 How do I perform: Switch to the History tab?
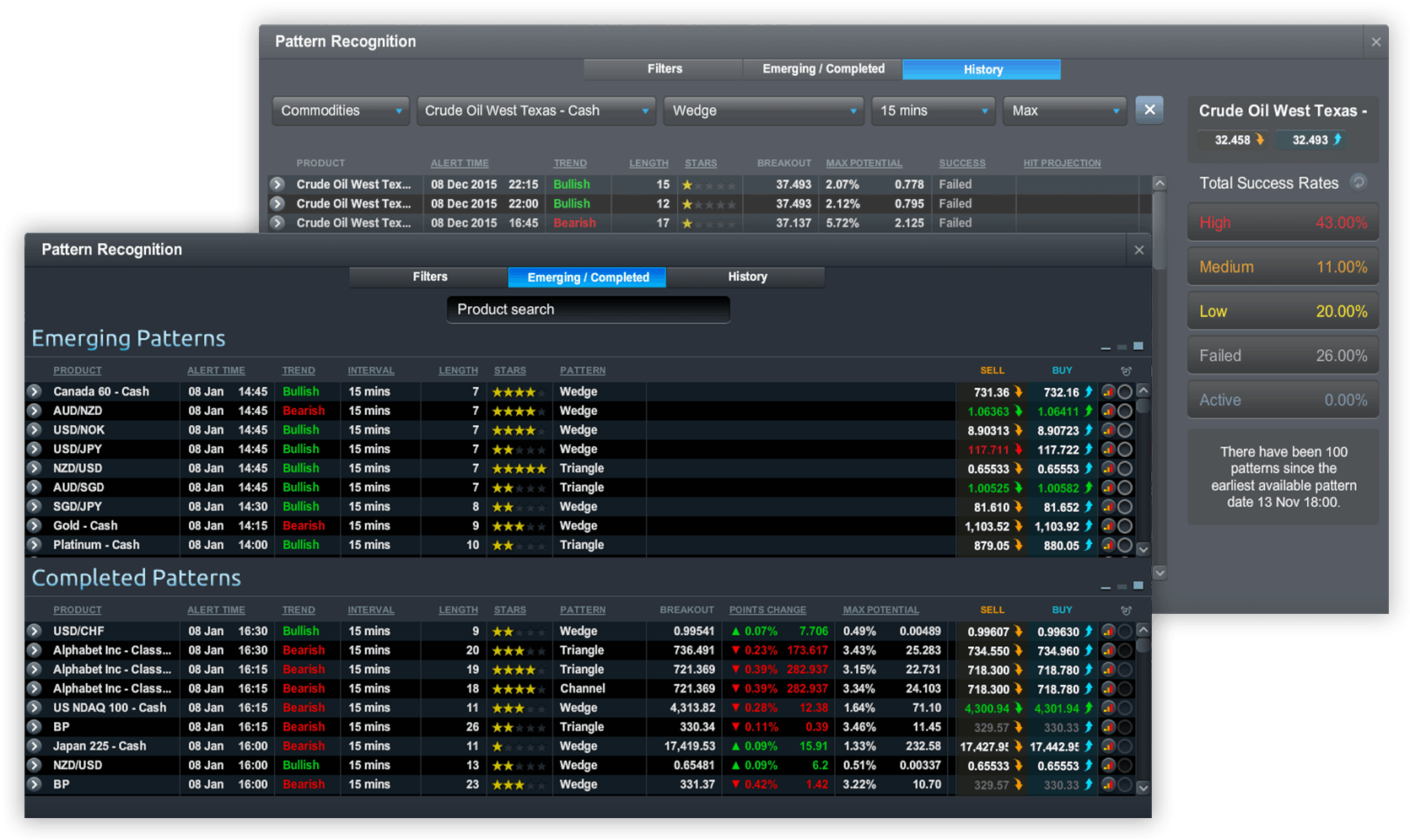coord(745,277)
